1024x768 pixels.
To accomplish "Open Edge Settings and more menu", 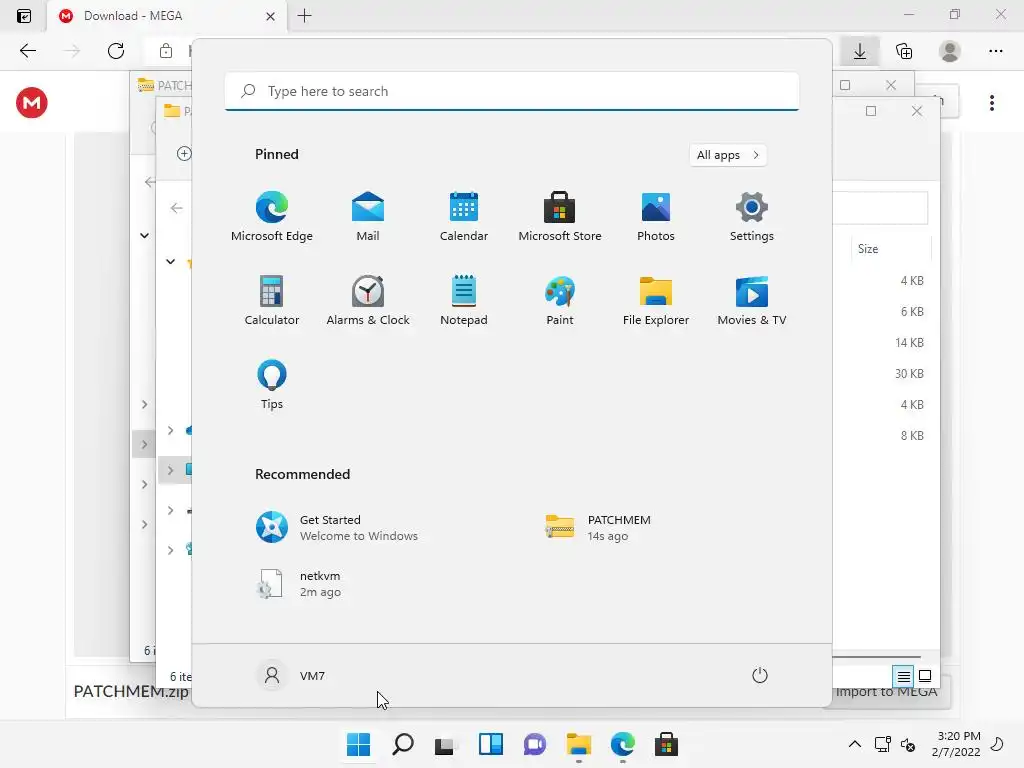I will 995,51.
